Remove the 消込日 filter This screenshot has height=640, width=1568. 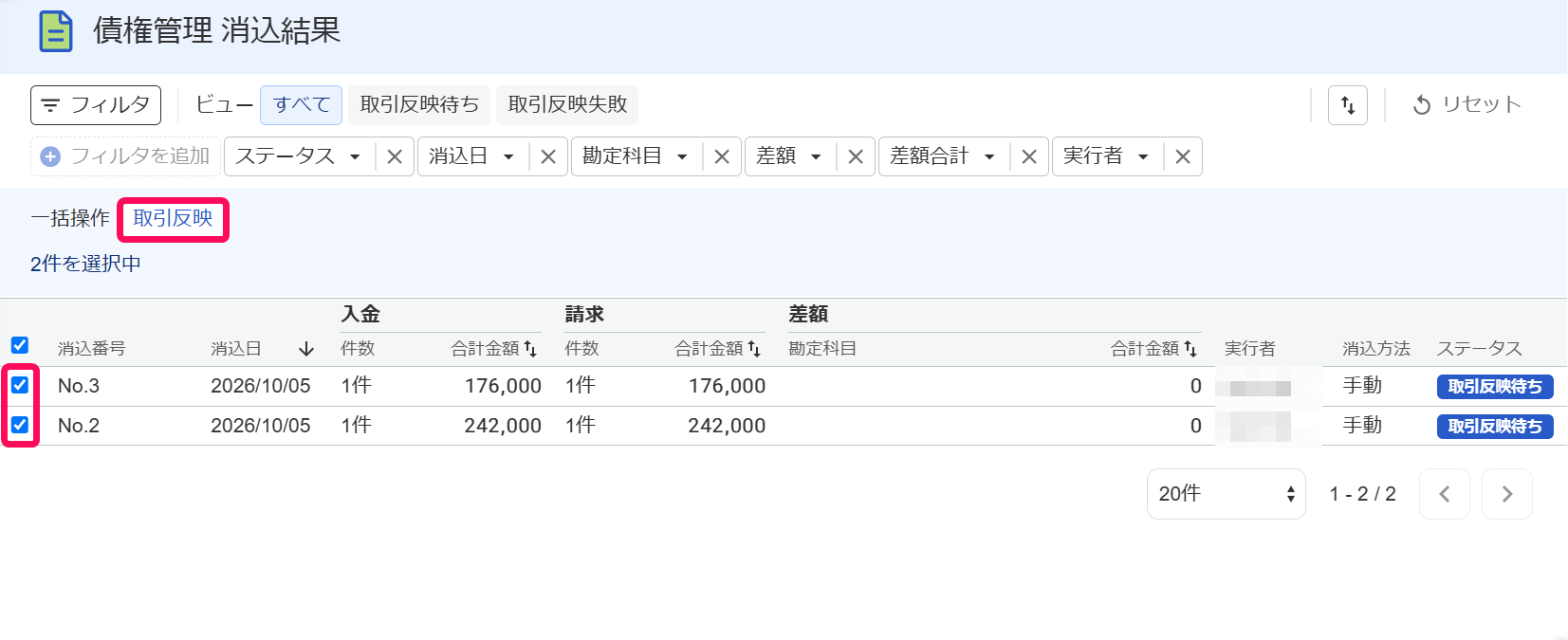click(x=548, y=157)
